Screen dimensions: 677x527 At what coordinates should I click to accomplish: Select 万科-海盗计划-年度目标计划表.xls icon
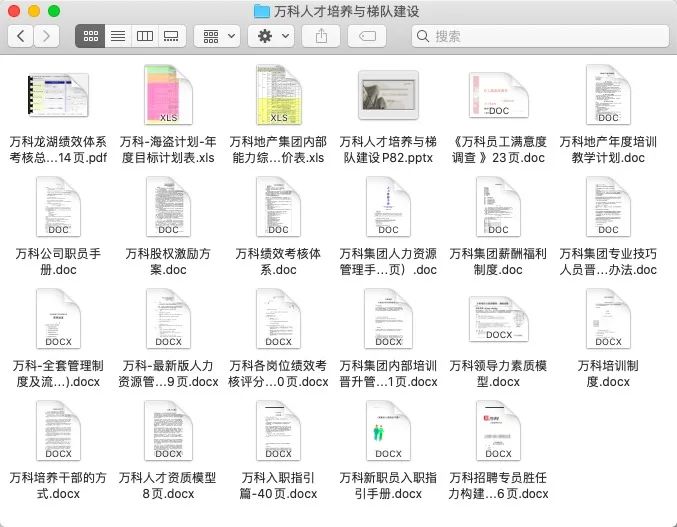click(168, 95)
